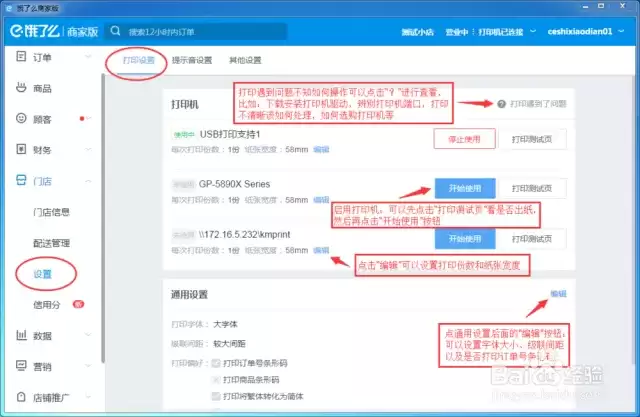
Task: Click 停止使用 for USB打印支持1
Action: [x=464, y=139]
